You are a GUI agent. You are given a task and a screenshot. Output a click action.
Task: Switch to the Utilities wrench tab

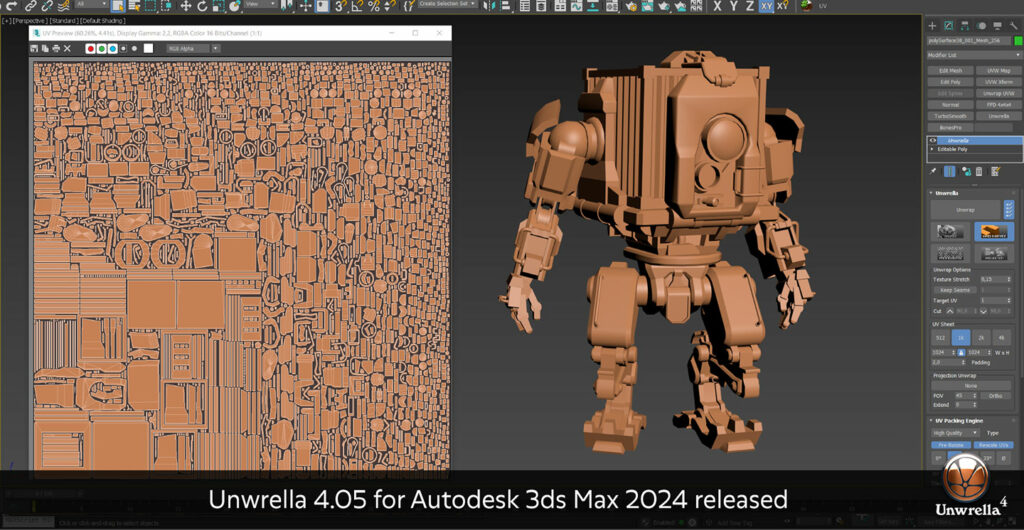coord(1014,26)
